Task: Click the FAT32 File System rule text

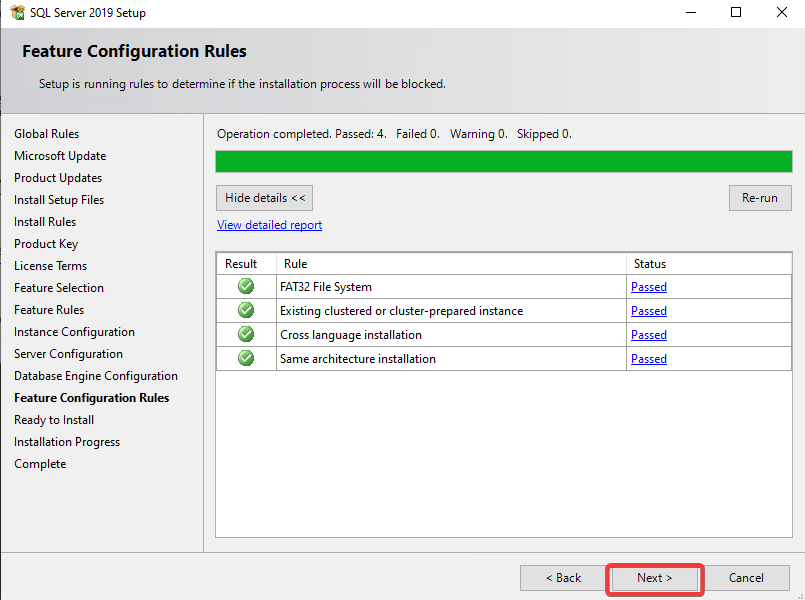Action: tap(326, 287)
